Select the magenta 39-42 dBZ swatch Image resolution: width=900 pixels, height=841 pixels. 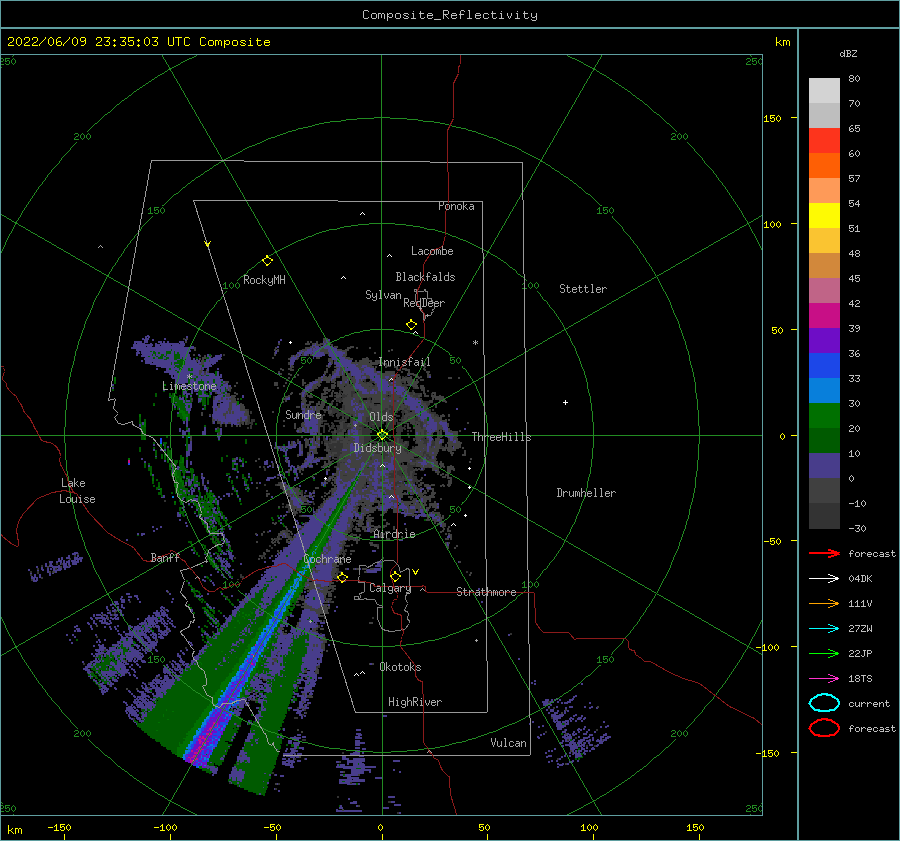[824, 315]
